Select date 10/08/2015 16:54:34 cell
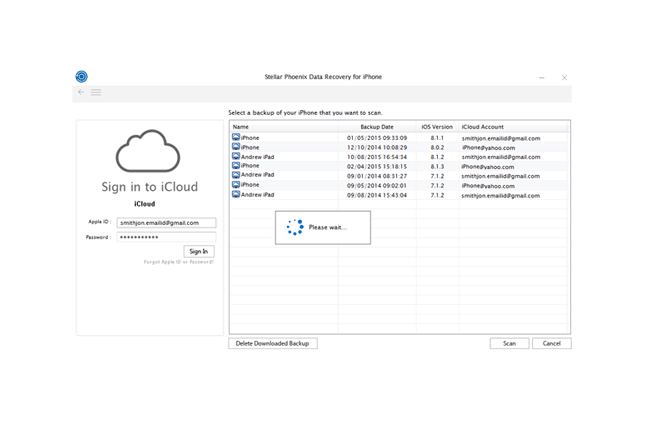The width and height of the screenshot is (645, 421). [x=377, y=157]
